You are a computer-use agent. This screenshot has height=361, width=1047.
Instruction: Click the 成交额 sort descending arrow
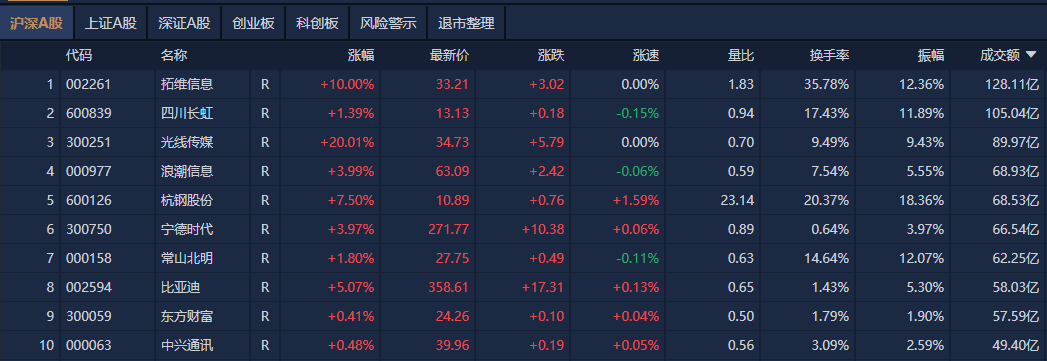point(1031,56)
